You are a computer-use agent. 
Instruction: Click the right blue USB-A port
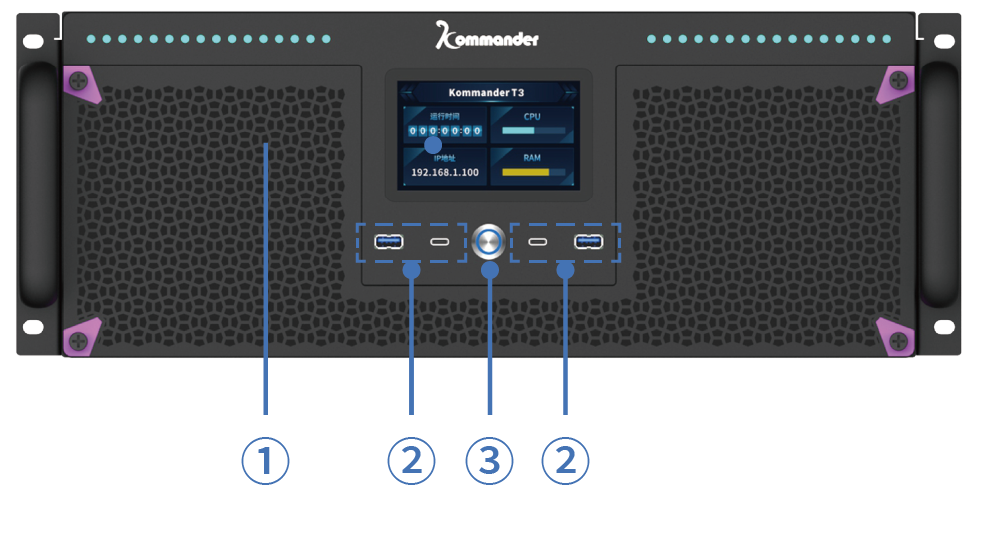(x=588, y=242)
